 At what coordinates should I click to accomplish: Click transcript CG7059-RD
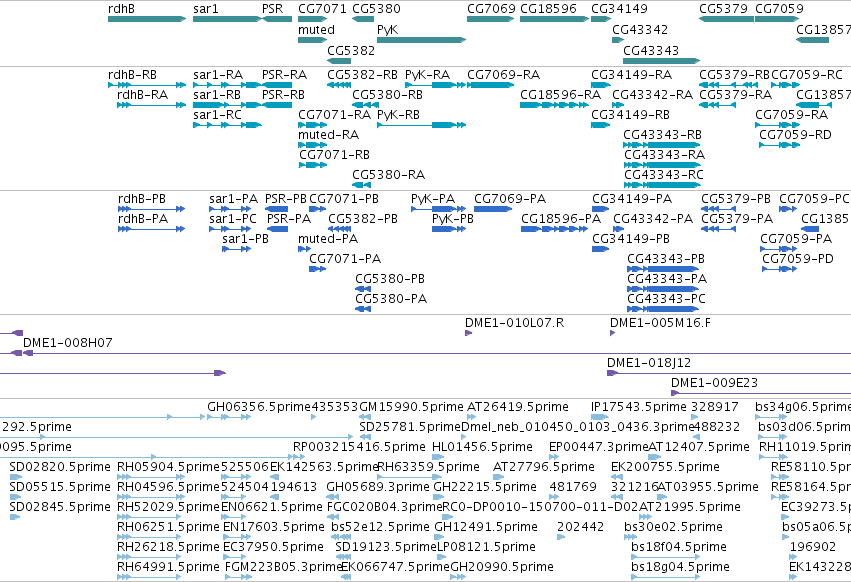point(779,146)
